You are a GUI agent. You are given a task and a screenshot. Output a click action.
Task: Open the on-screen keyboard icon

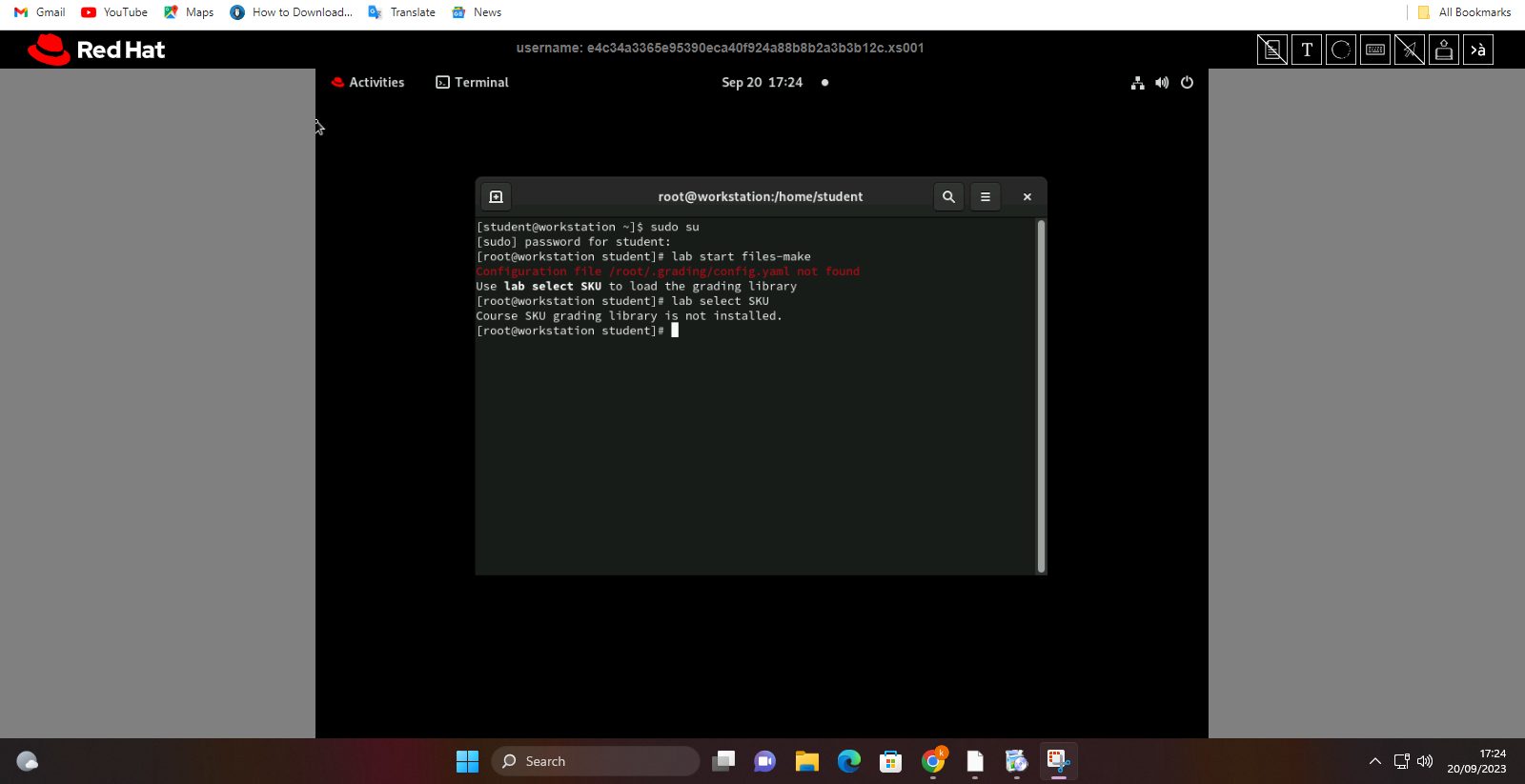1375,50
